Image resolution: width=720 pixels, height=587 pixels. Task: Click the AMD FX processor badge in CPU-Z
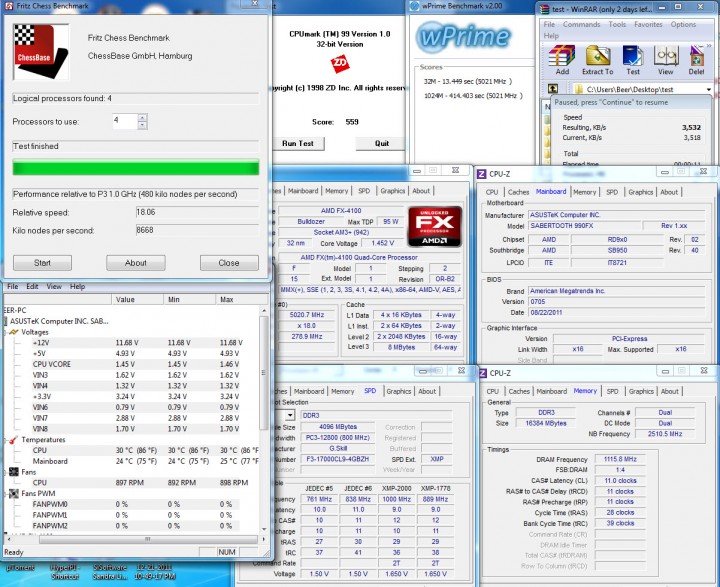tap(434, 226)
